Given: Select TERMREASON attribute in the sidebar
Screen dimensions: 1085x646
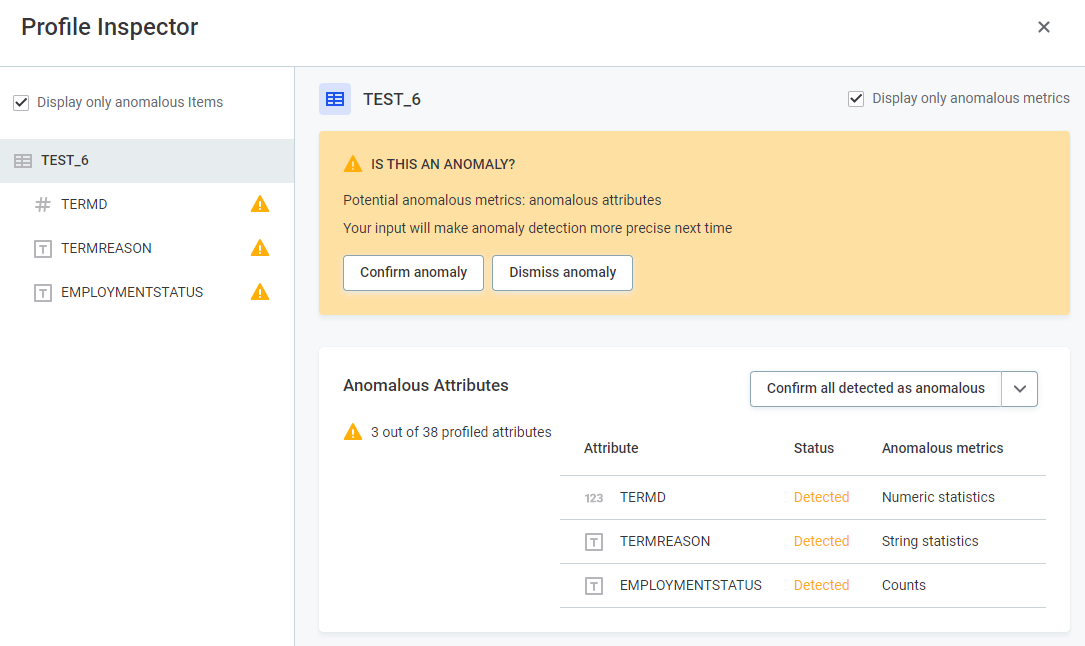Looking at the screenshot, I should click(x=106, y=248).
